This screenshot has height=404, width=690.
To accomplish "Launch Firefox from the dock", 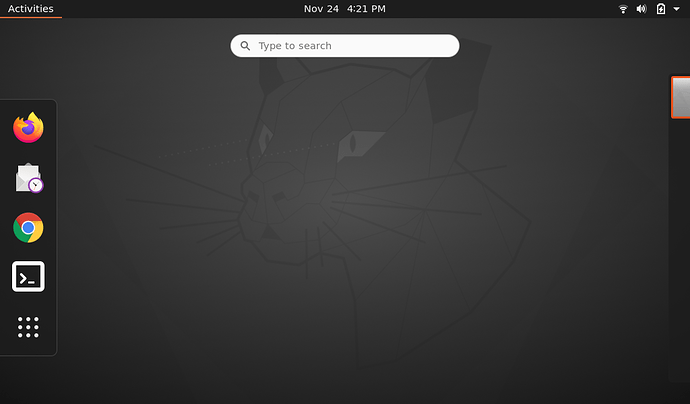I will click(28, 128).
